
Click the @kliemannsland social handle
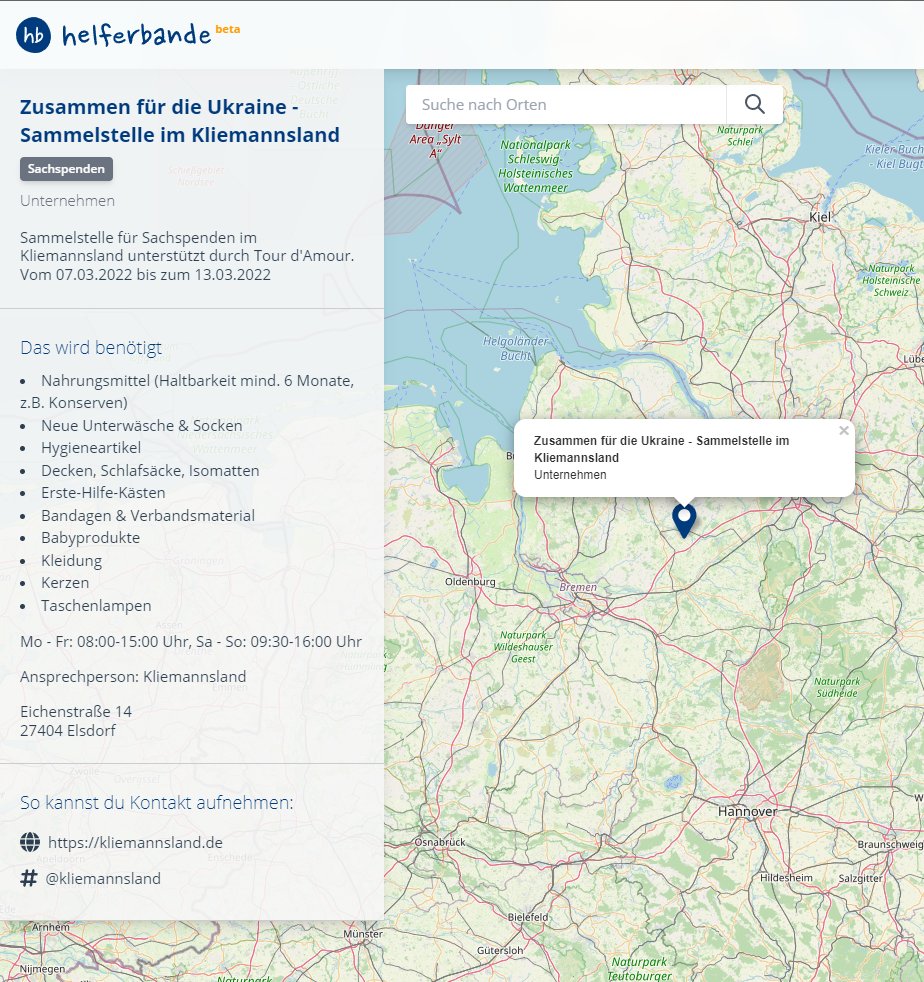click(101, 879)
